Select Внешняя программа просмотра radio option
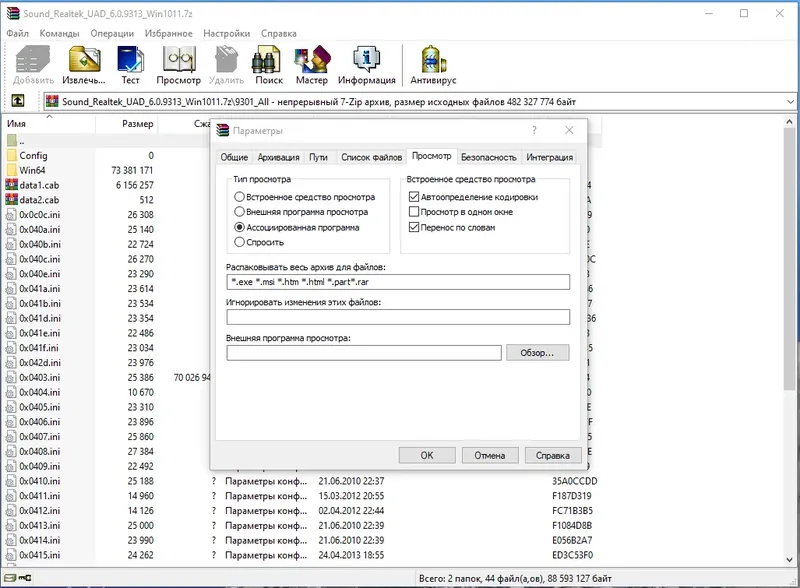 click(x=239, y=211)
